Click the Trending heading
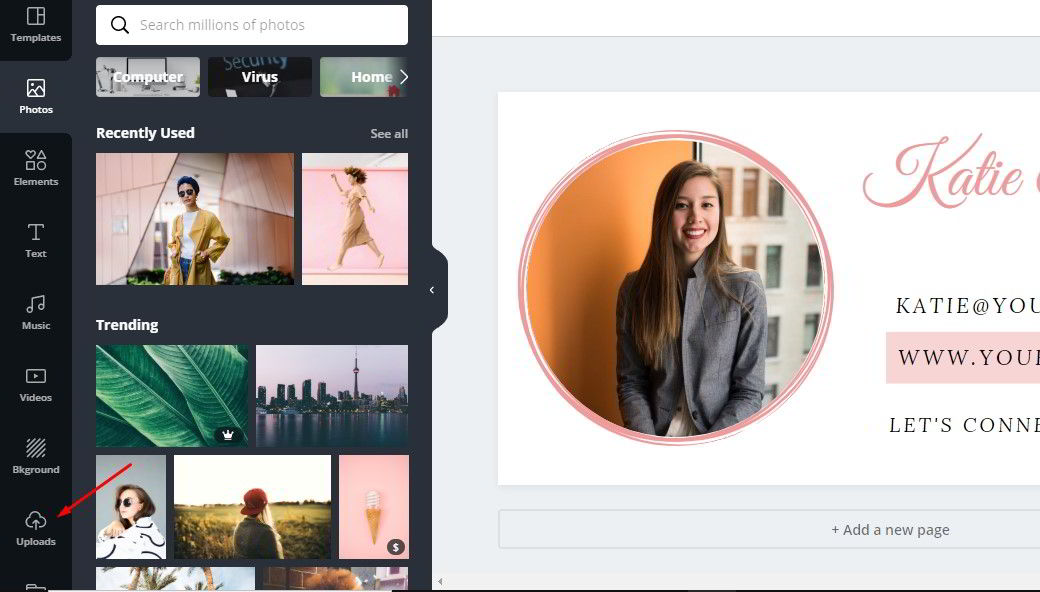Viewport: 1040px width, 592px height. pos(127,325)
